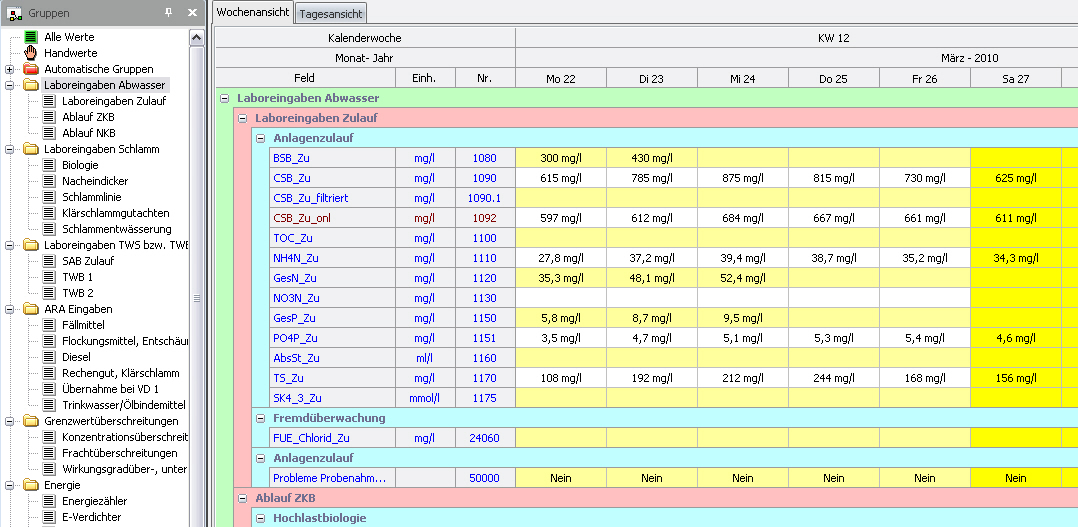Collapse the Hochlastbiologie section
This screenshot has width=1078, height=527.
coord(259,518)
